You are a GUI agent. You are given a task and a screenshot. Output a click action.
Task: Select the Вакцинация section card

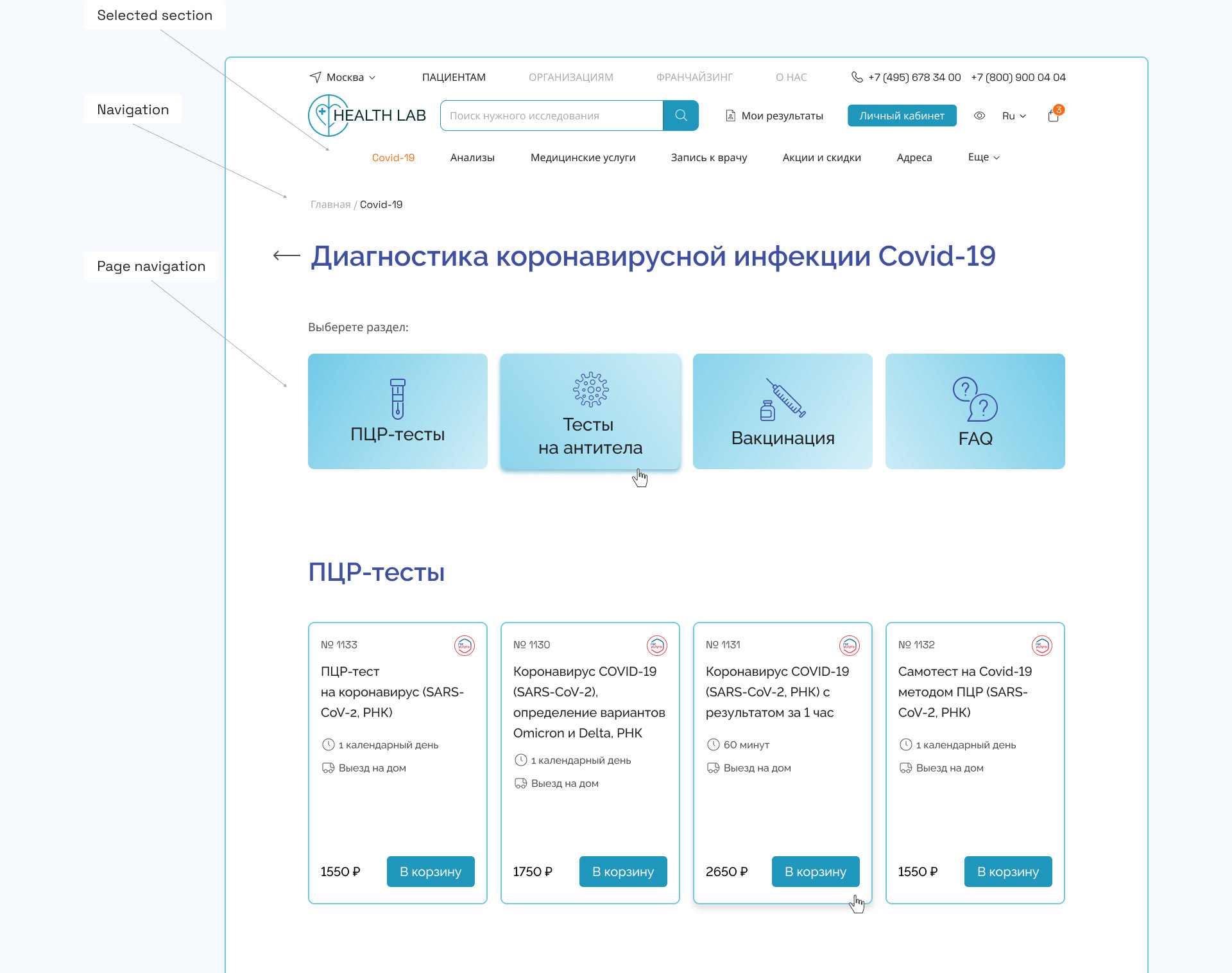coord(782,411)
